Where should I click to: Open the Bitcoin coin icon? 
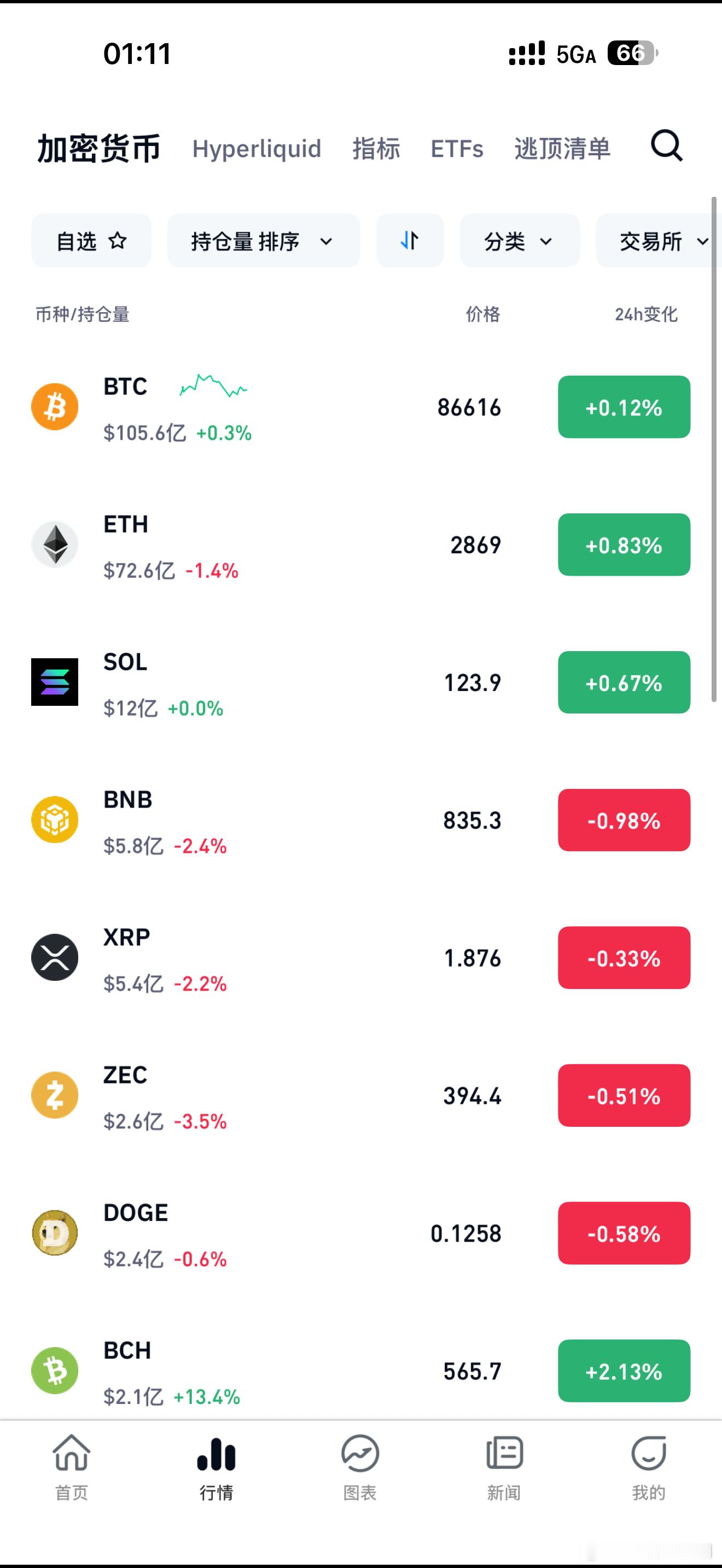pos(55,407)
